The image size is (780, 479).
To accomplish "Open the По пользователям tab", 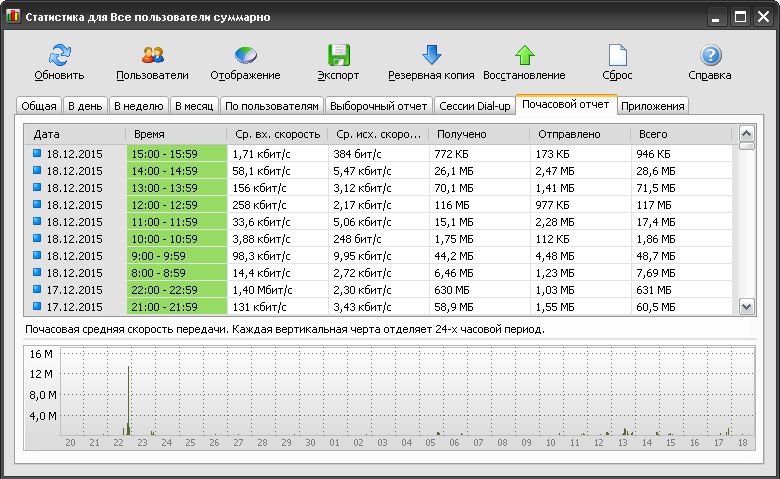I will [272, 106].
